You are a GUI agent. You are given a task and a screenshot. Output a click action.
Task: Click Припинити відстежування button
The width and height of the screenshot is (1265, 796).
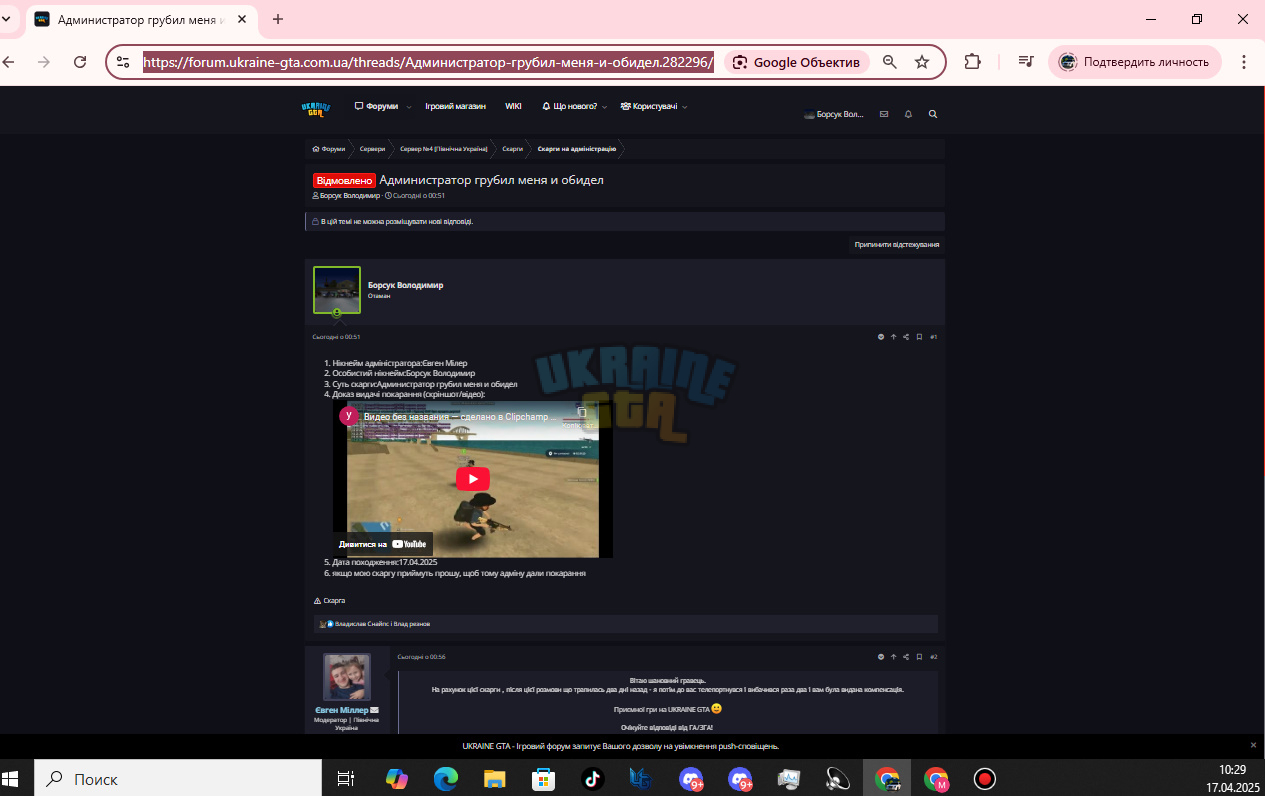coord(897,244)
